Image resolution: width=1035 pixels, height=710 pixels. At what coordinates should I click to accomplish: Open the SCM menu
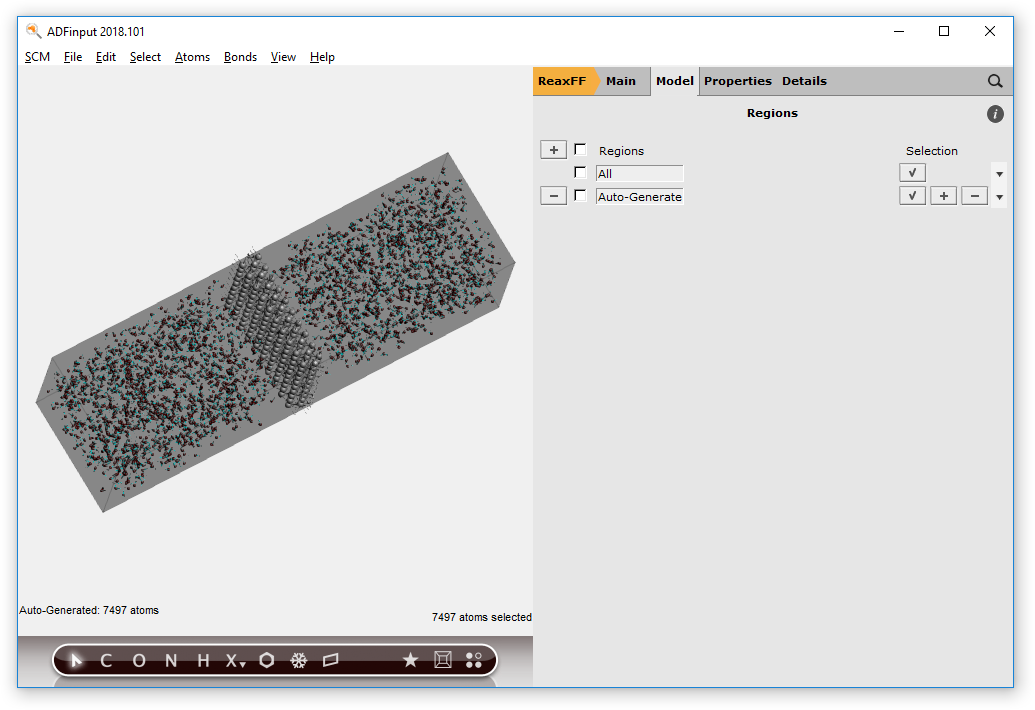pos(38,57)
